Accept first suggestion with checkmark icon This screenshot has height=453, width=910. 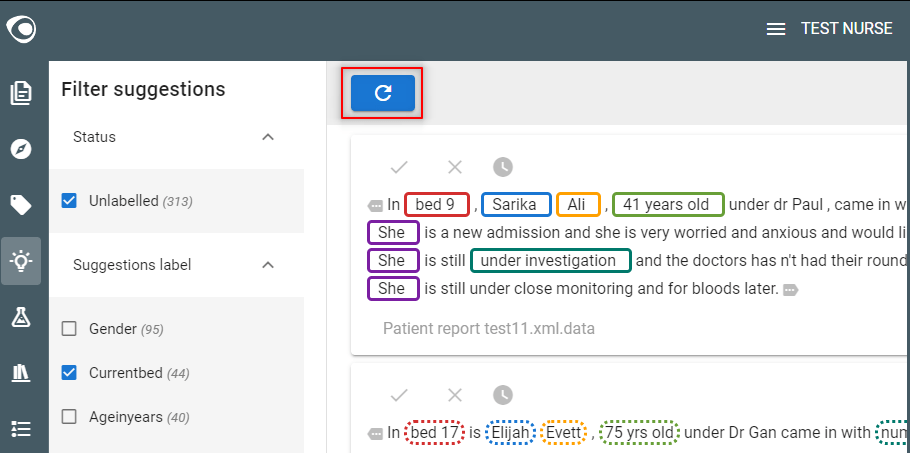coord(399,168)
